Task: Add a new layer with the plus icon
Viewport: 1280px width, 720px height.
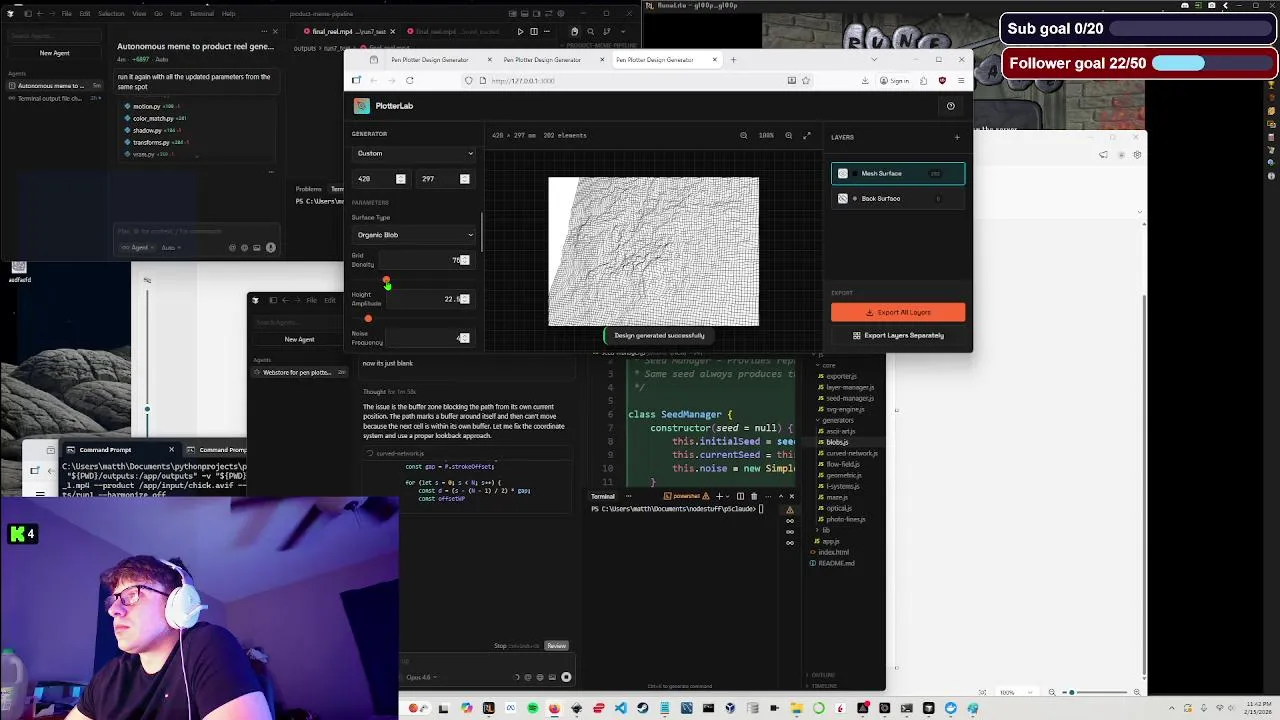Action: tap(956, 137)
